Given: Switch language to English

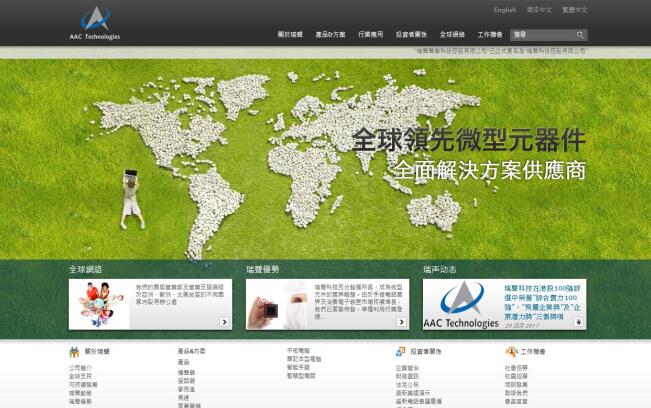Looking at the screenshot, I should 505,10.
